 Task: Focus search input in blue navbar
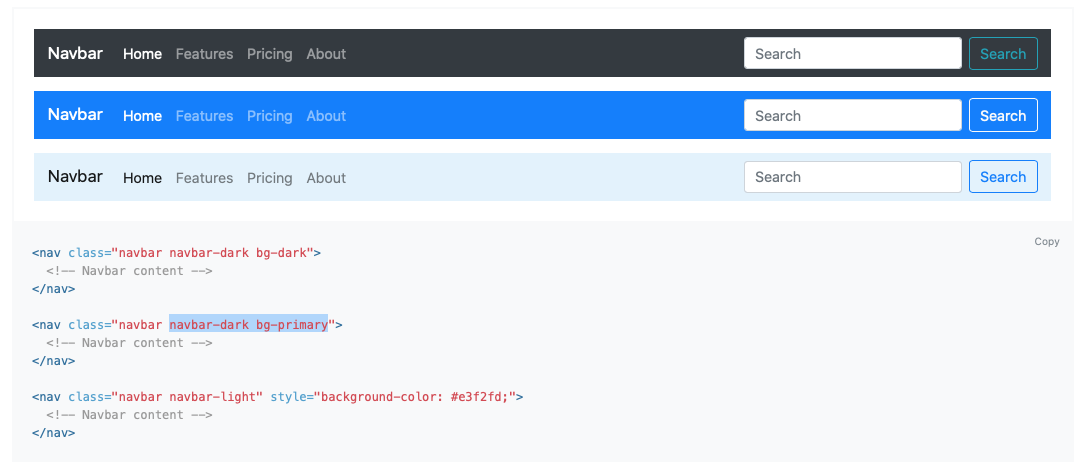click(852, 115)
